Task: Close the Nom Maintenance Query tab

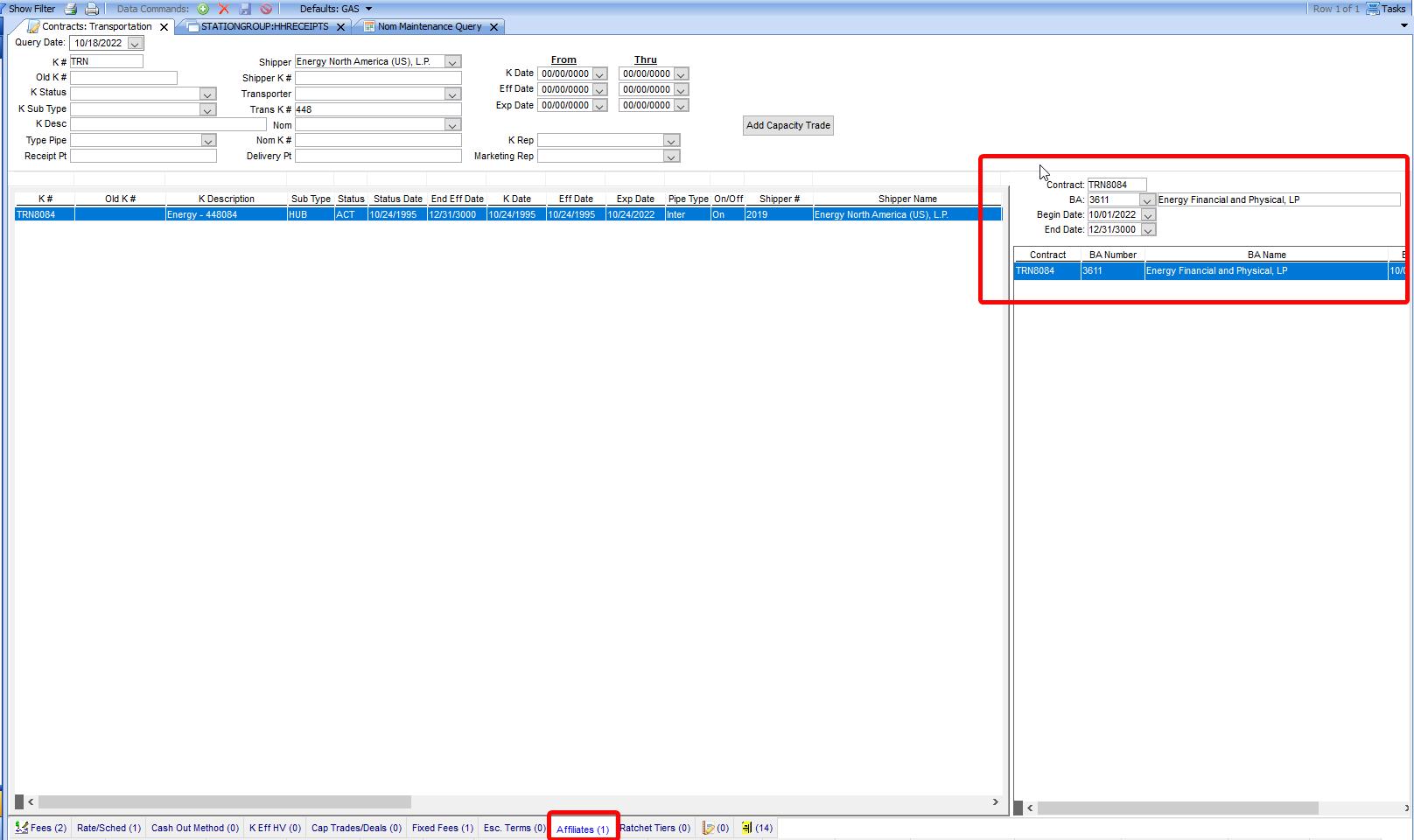Action: (x=493, y=27)
